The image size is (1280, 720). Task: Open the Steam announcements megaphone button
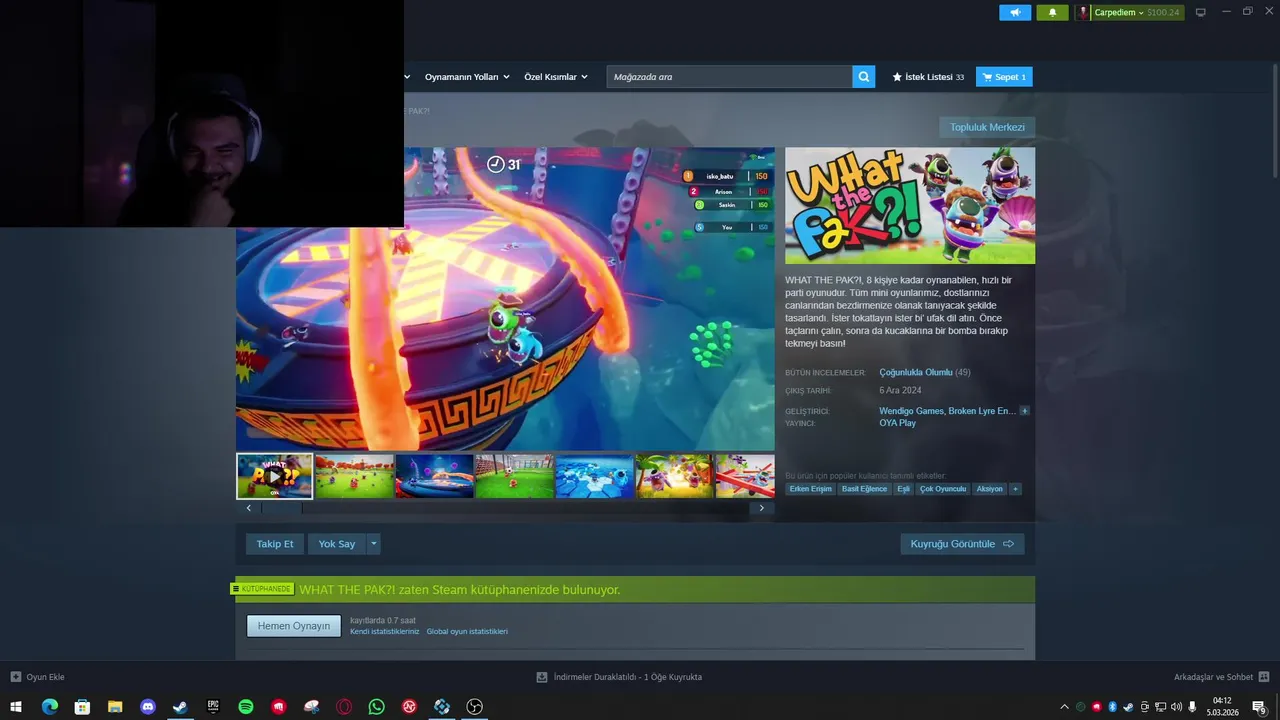click(1015, 12)
